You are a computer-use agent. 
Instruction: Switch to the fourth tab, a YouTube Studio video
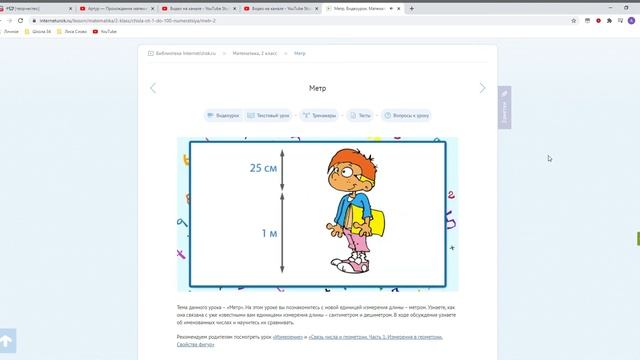pyautogui.click(x=281, y=9)
